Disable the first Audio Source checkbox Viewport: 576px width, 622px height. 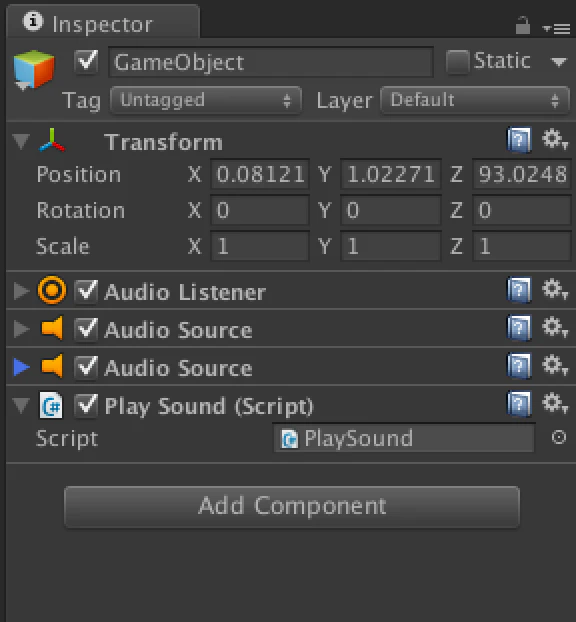pos(86,329)
